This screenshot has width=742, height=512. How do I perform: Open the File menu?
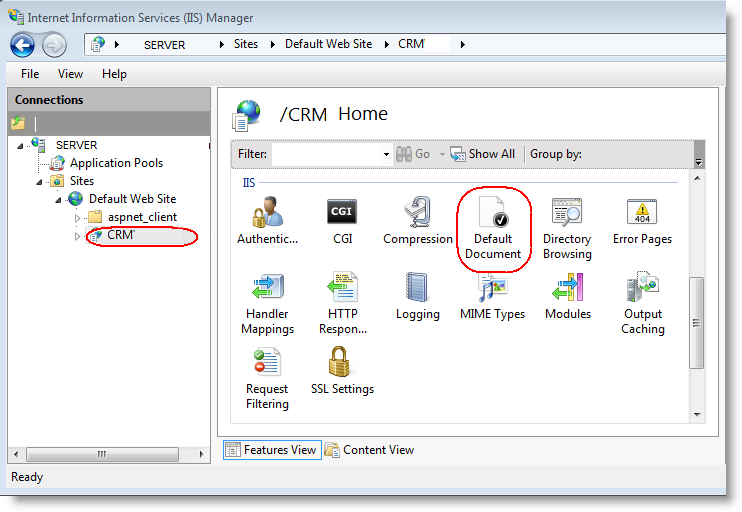(x=30, y=74)
